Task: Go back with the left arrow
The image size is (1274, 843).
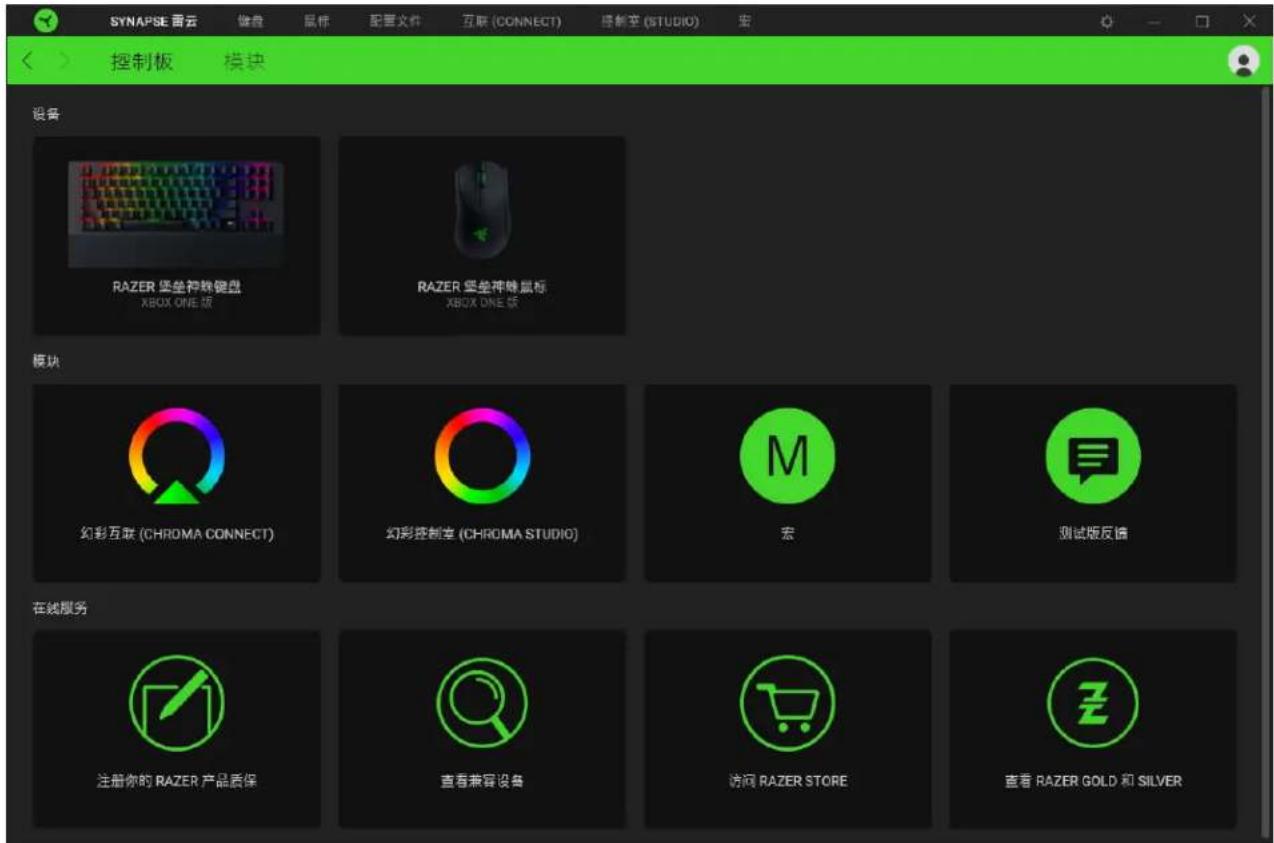Action: pos(27,62)
